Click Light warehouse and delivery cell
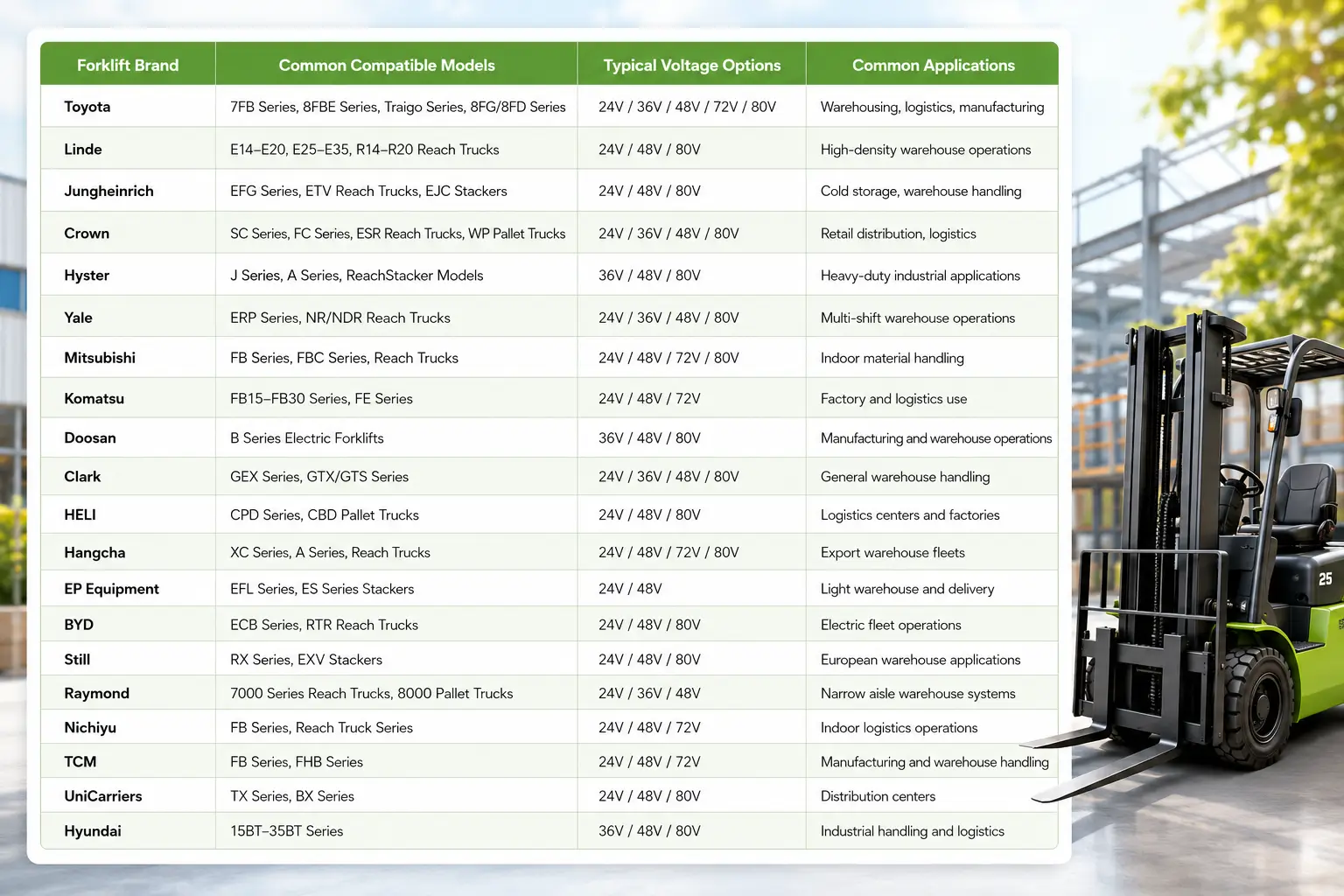The width and height of the screenshot is (1344, 896). [x=932, y=589]
